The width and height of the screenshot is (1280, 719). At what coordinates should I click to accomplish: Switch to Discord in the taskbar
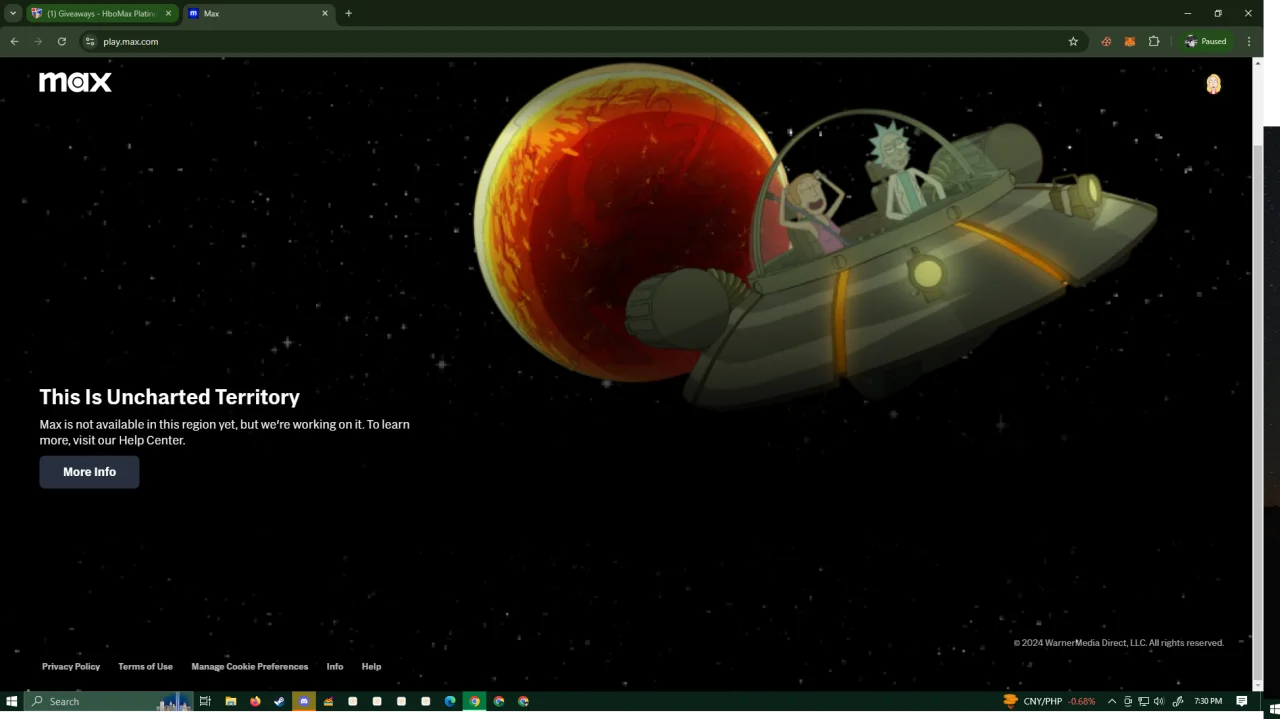(x=304, y=701)
